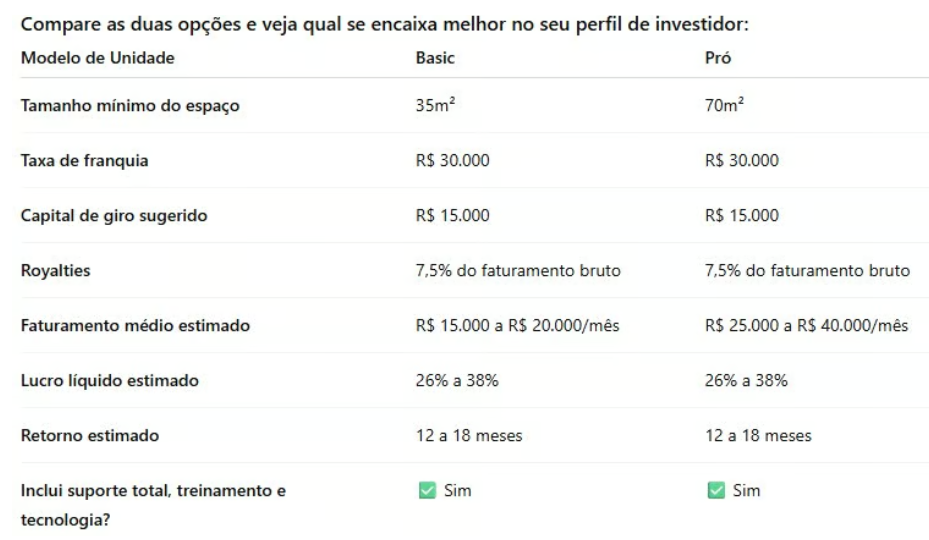Select the Royalties row label

[56, 271]
